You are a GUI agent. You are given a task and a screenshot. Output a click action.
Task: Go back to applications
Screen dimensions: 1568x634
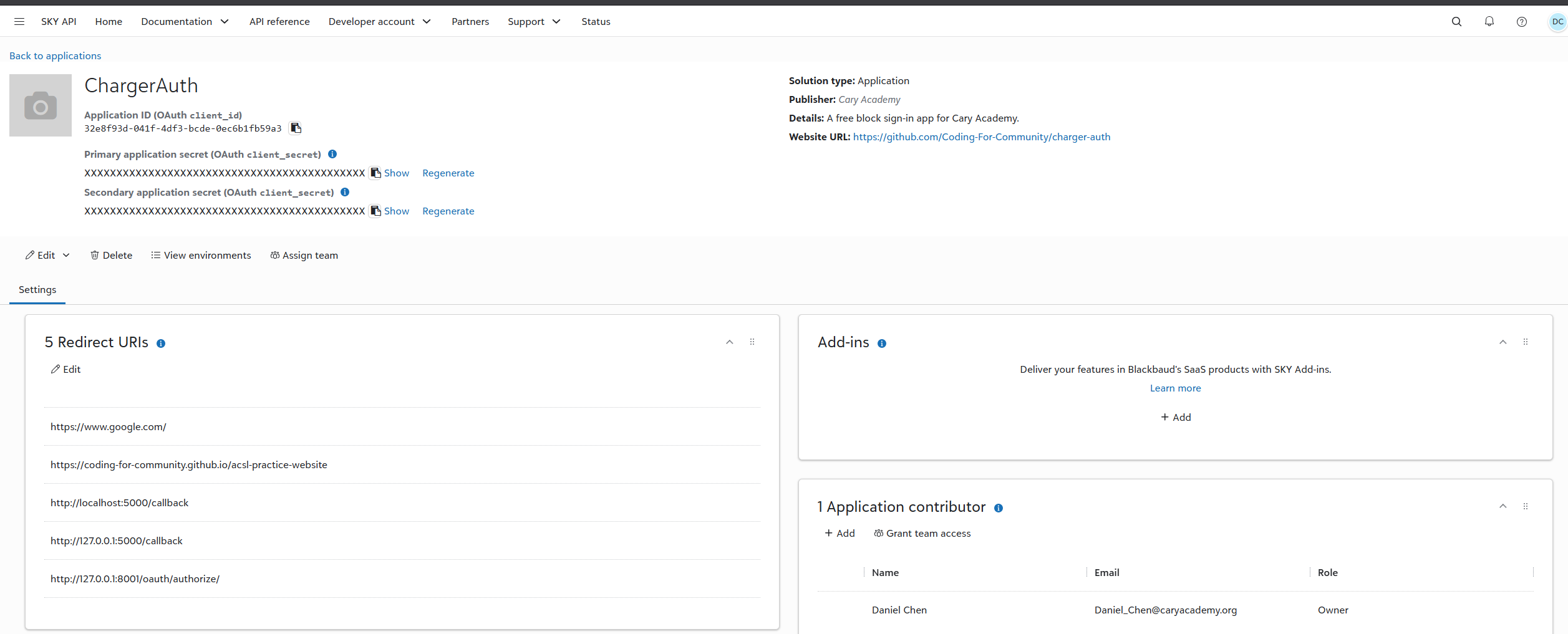[x=55, y=55]
